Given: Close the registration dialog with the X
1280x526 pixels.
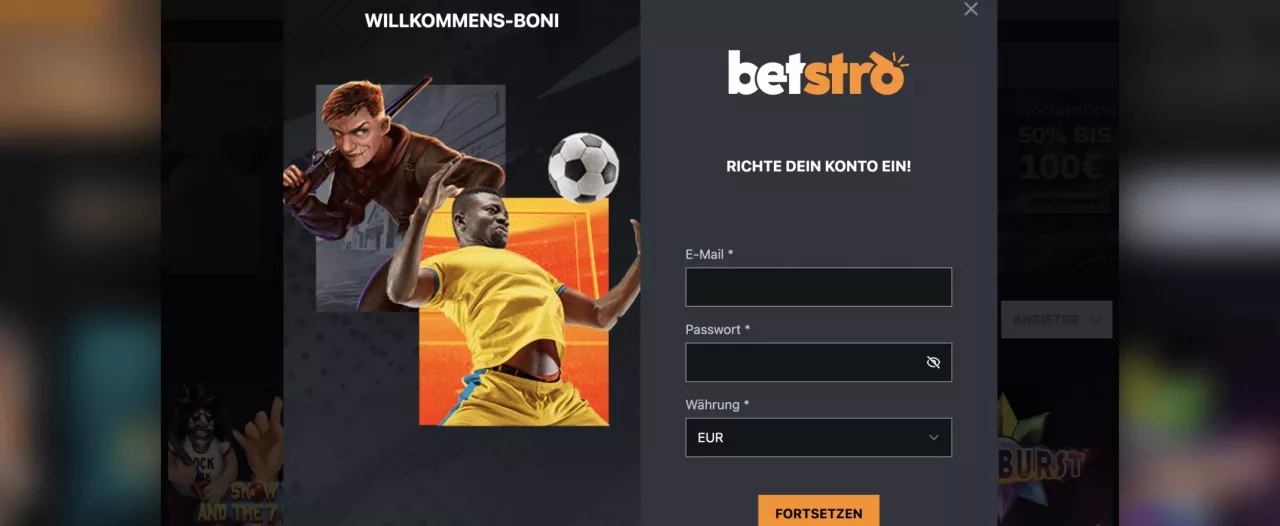Looking at the screenshot, I should pyautogui.click(x=971, y=9).
